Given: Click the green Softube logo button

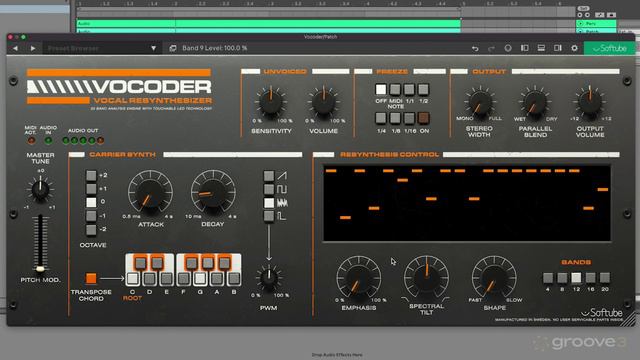Looking at the screenshot, I should (610, 48).
